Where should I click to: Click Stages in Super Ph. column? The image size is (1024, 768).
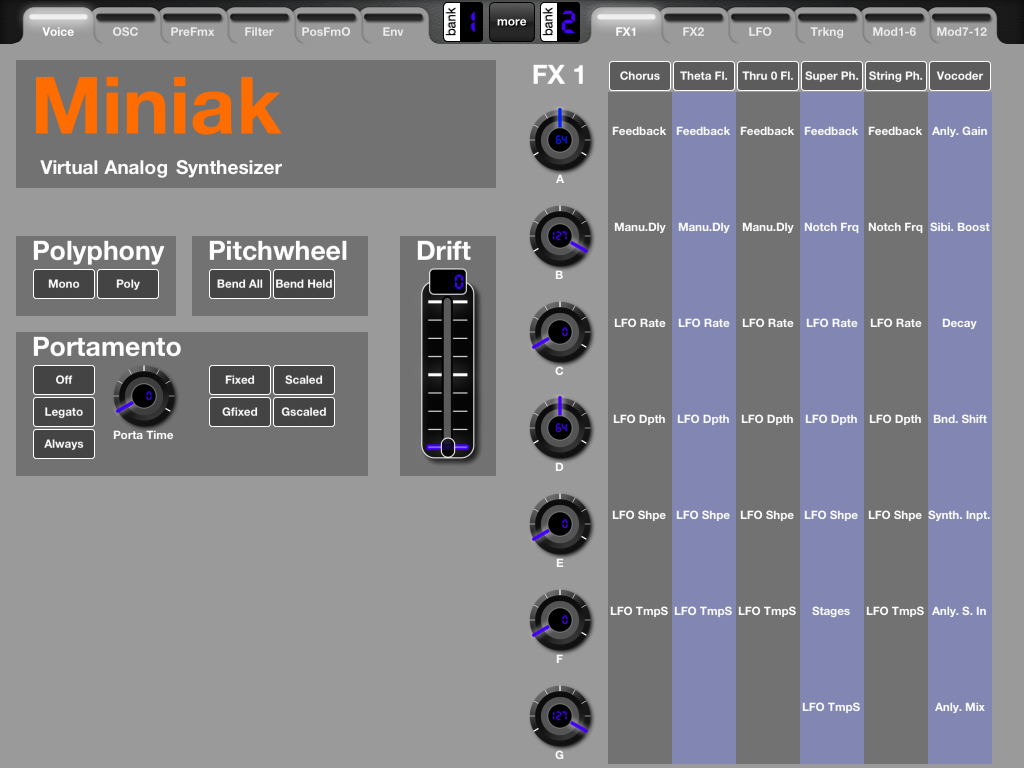[831, 611]
